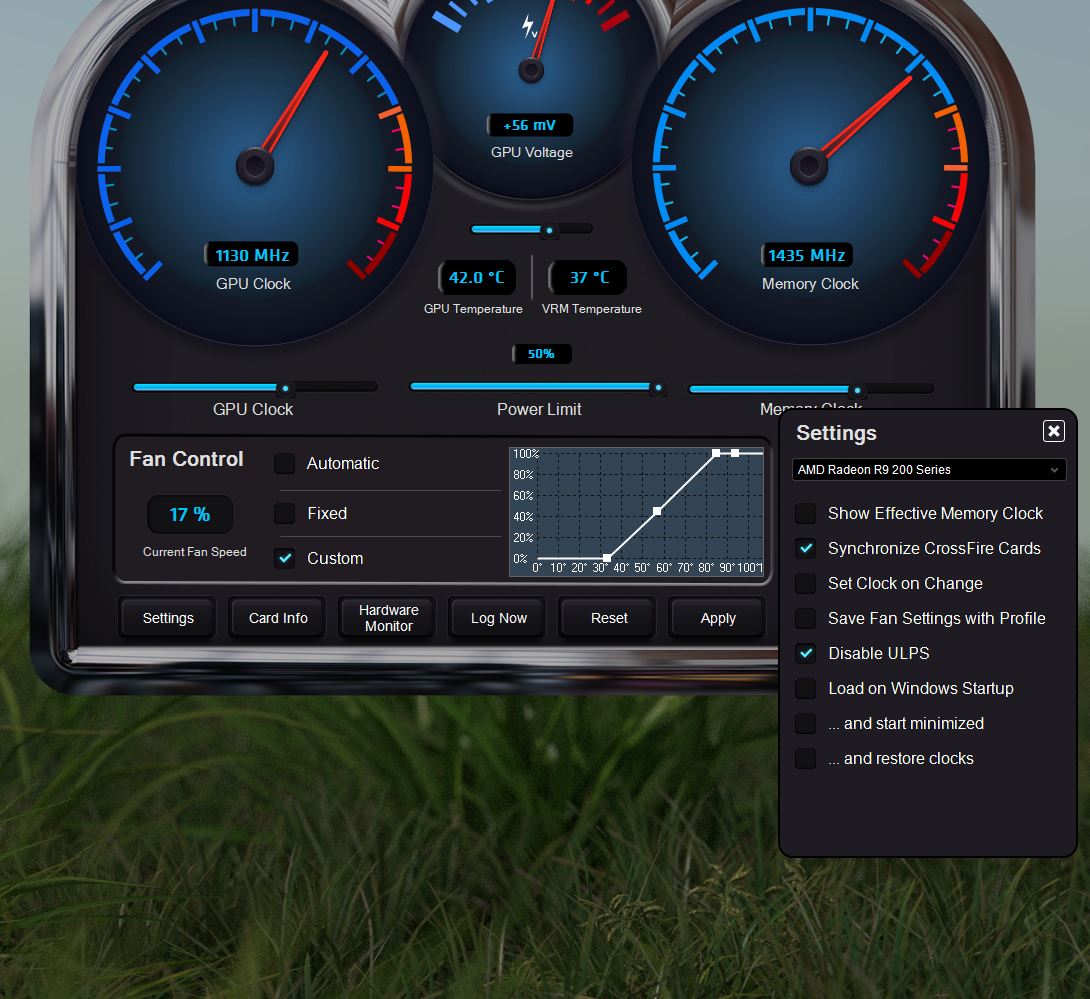Open the Hardware Monitor

pos(388,618)
